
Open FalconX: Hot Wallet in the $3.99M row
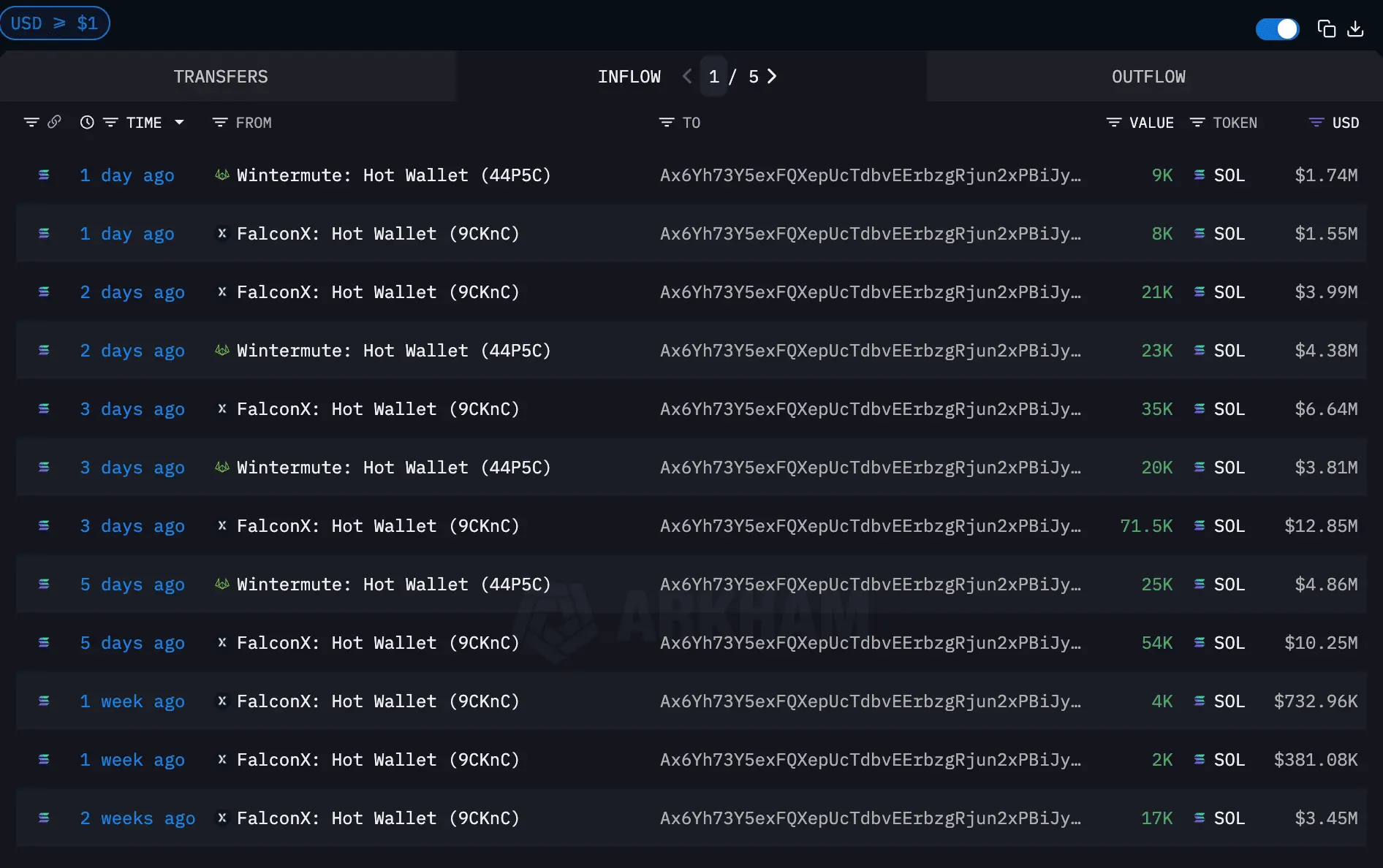pyautogui.click(x=378, y=292)
